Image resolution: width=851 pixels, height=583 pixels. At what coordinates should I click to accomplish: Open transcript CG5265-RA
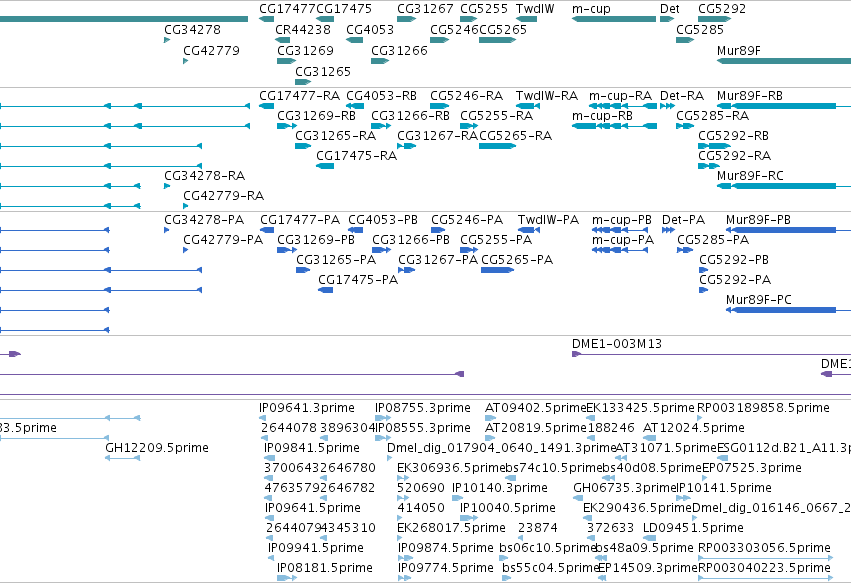pos(497,146)
